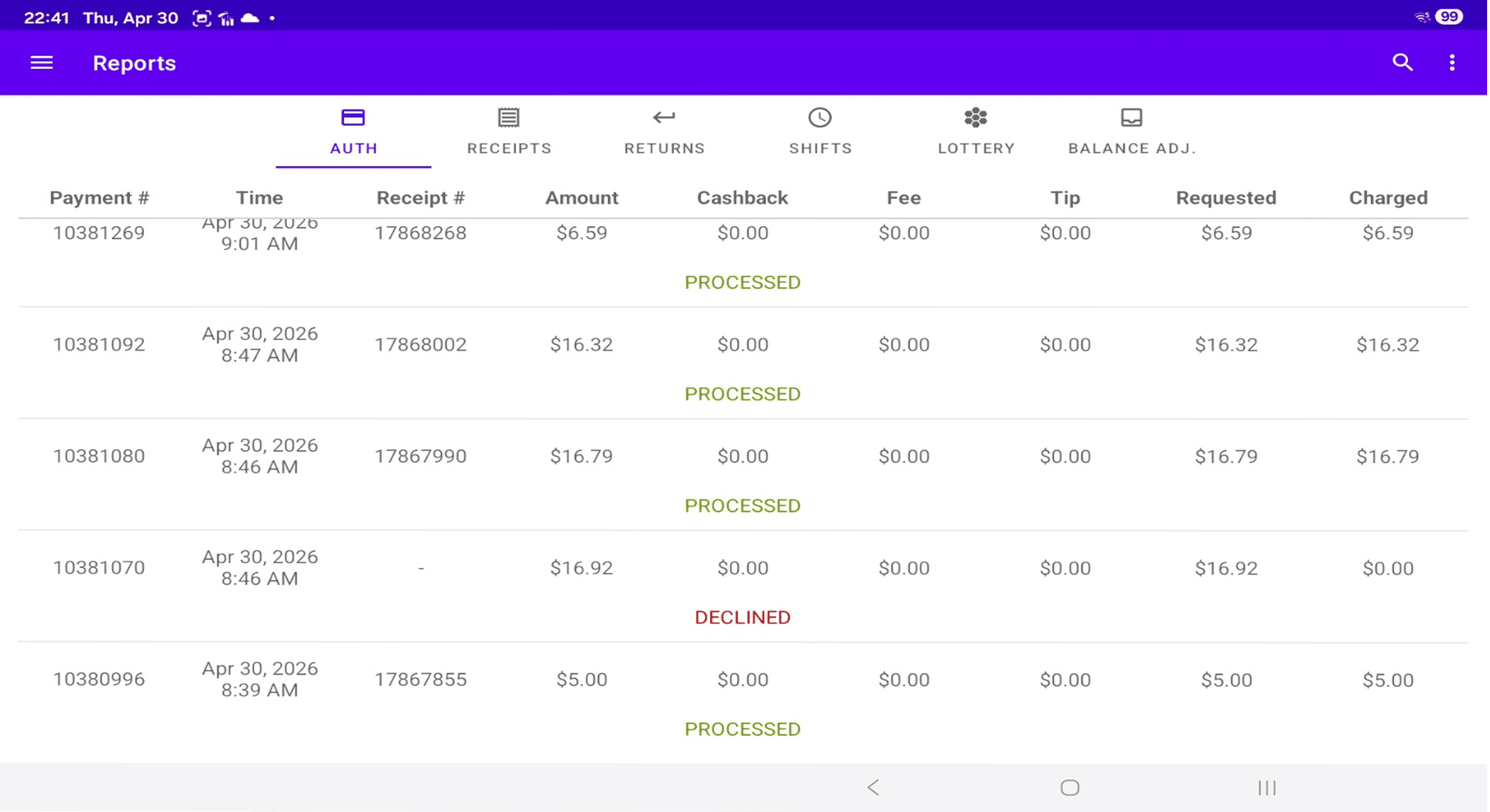This screenshot has width=1490, height=812.
Task: Click the Reports screen title
Action: (134, 63)
